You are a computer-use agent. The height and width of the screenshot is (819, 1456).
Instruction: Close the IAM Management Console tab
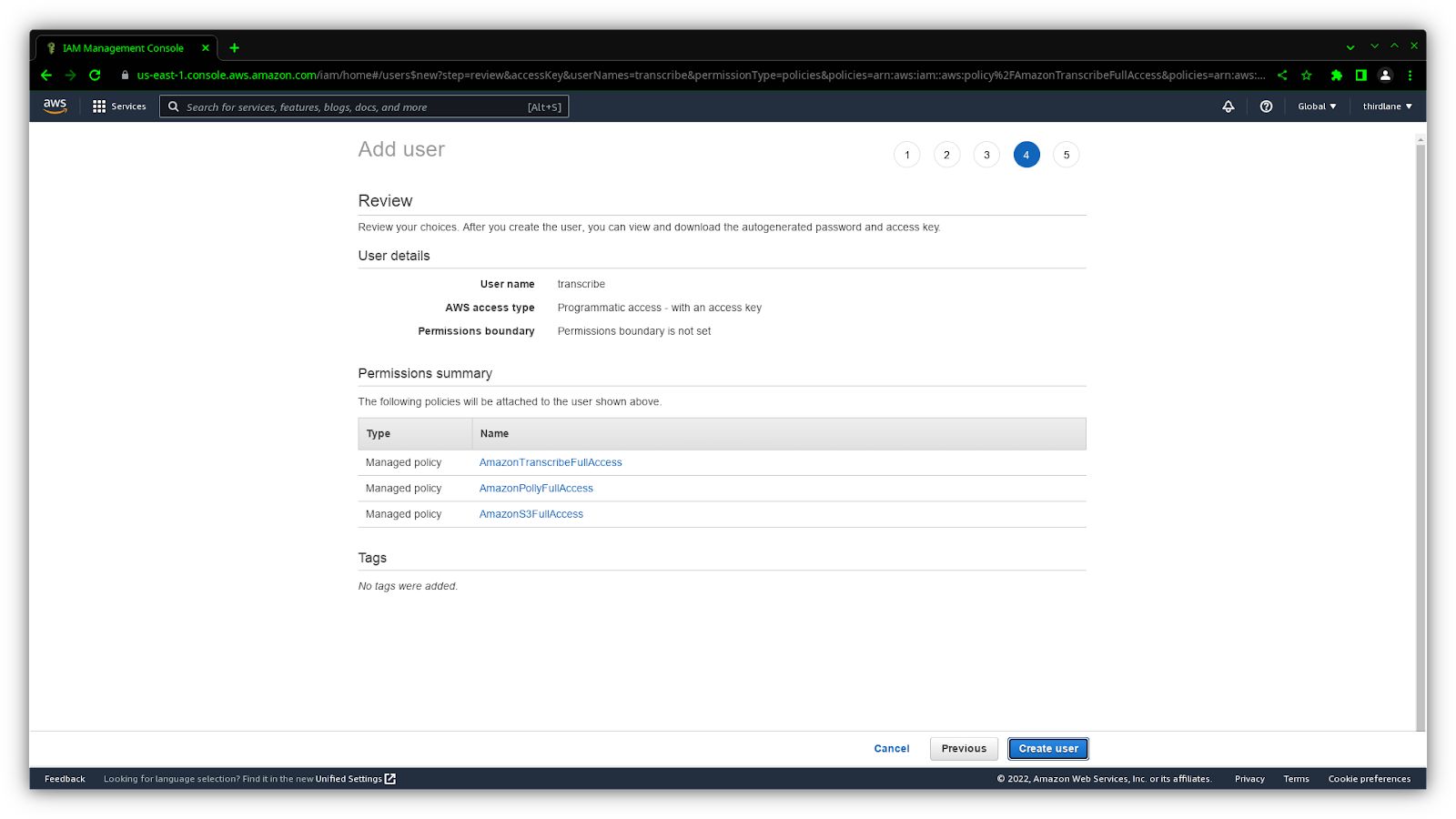coord(206,48)
